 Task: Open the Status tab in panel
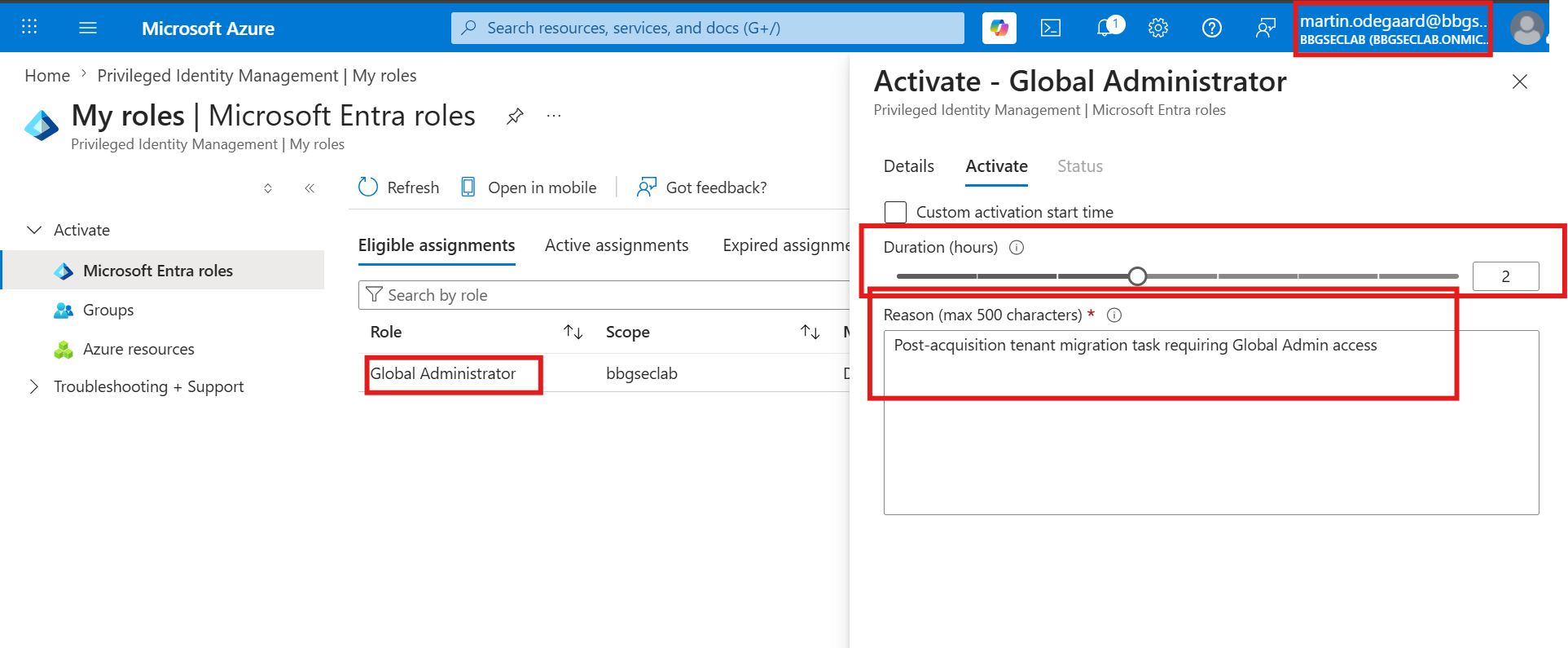pos(1080,166)
